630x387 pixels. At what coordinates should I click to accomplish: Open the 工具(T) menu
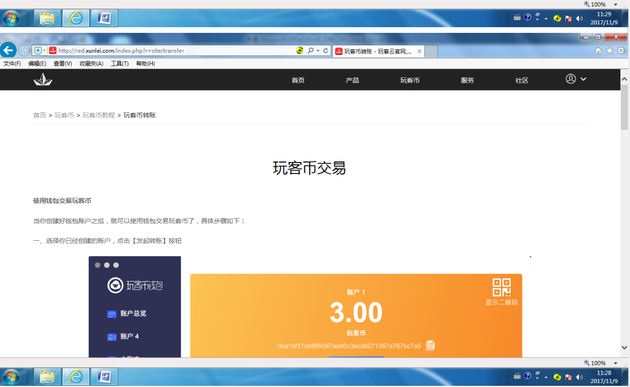tap(120, 63)
